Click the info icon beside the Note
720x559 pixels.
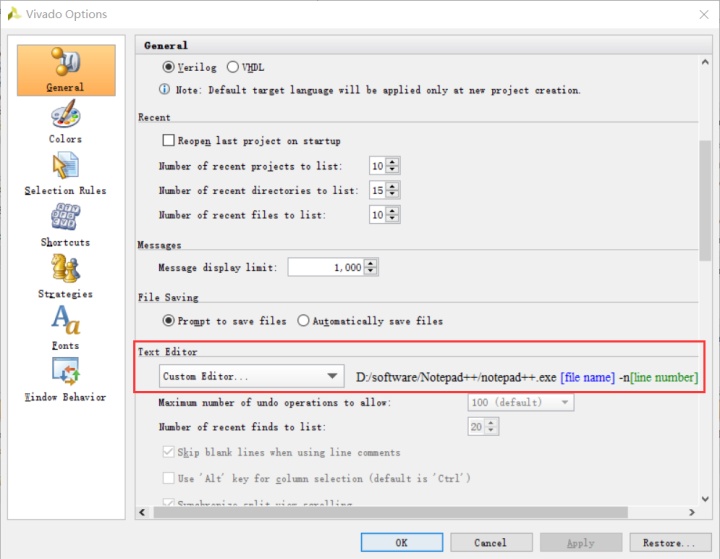(164, 89)
